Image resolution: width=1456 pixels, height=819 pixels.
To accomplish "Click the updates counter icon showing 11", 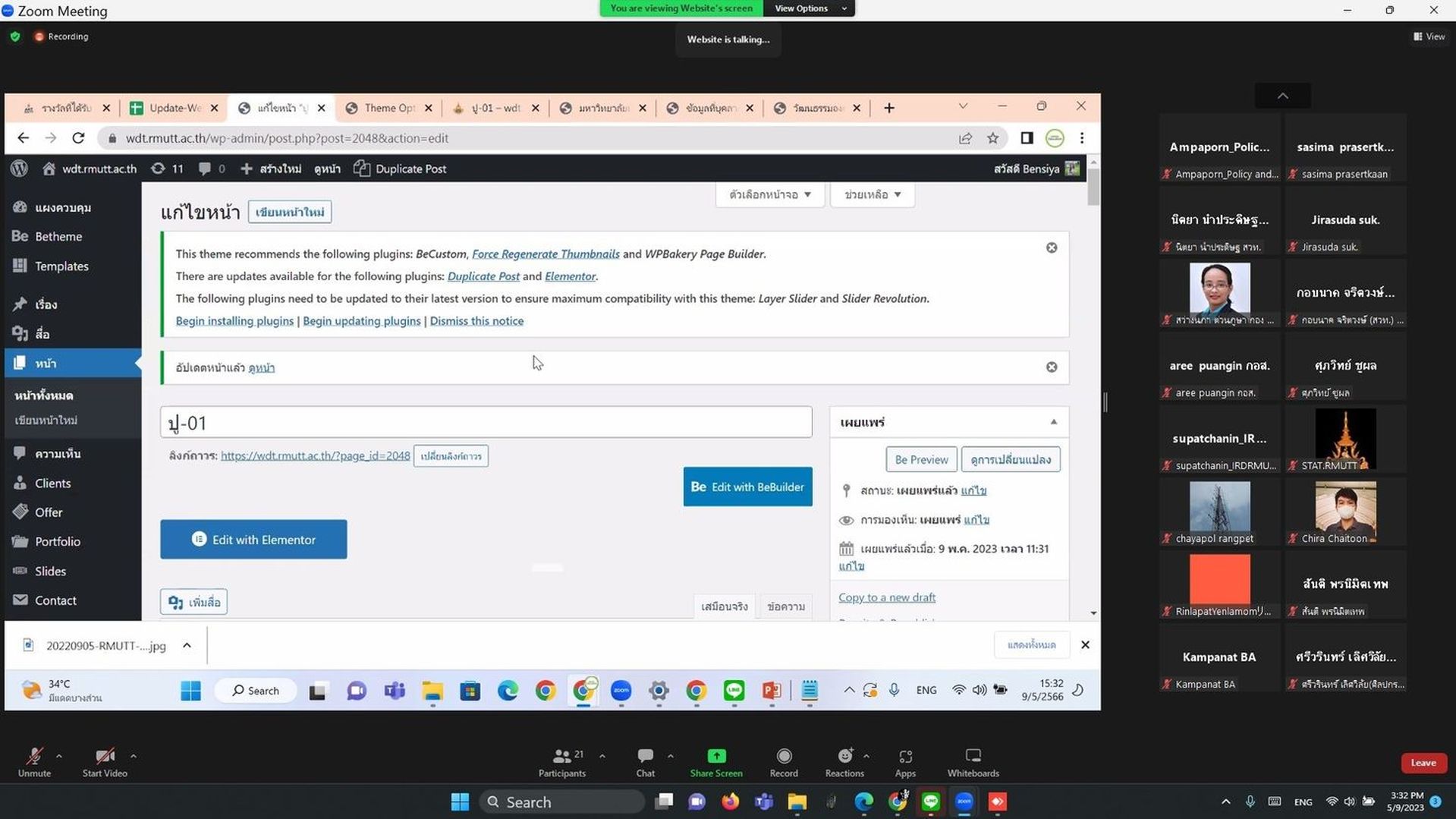I will 167,169.
